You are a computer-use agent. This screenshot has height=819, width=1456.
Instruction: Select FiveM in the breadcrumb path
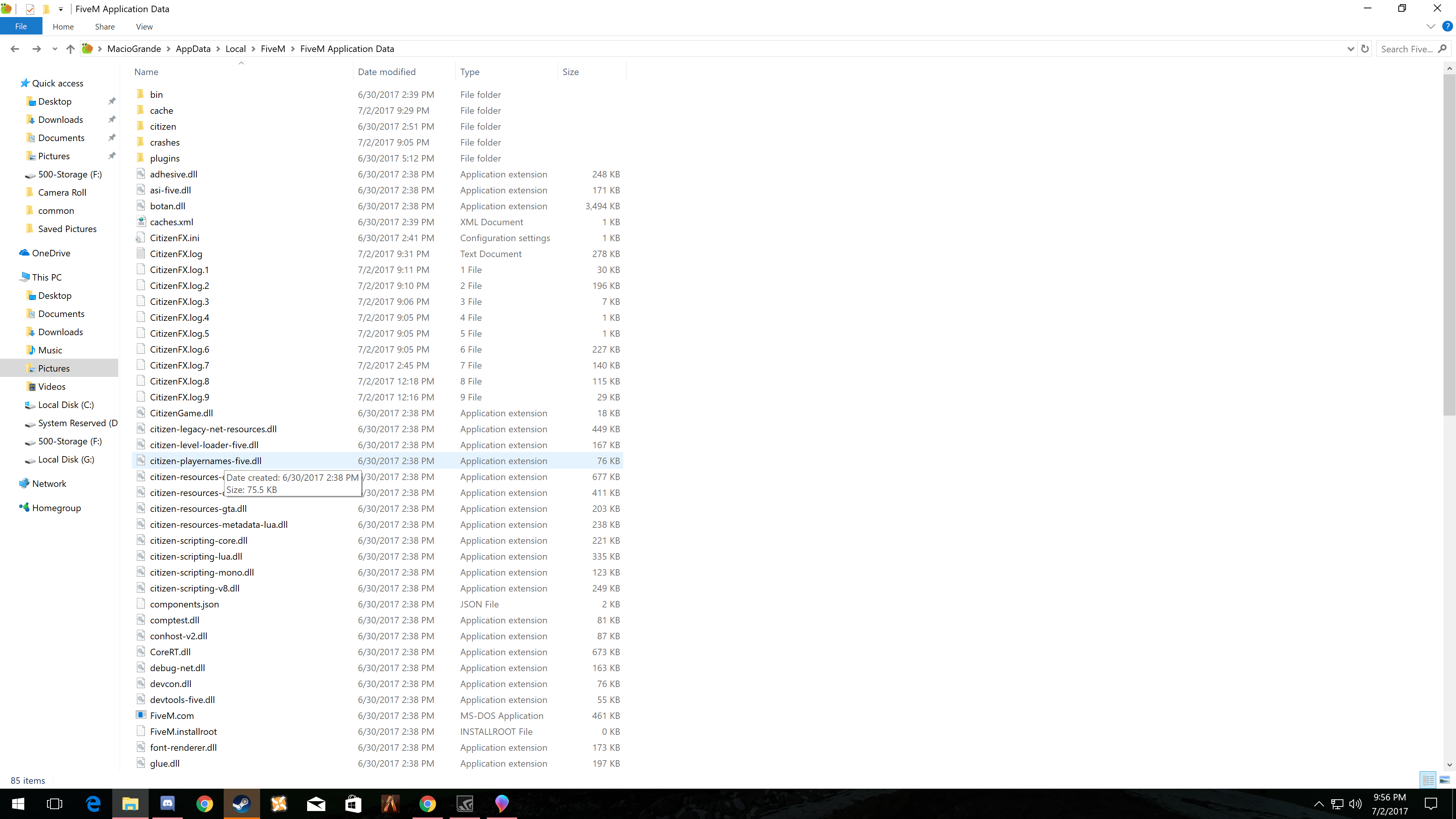click(x=273, y=49)
